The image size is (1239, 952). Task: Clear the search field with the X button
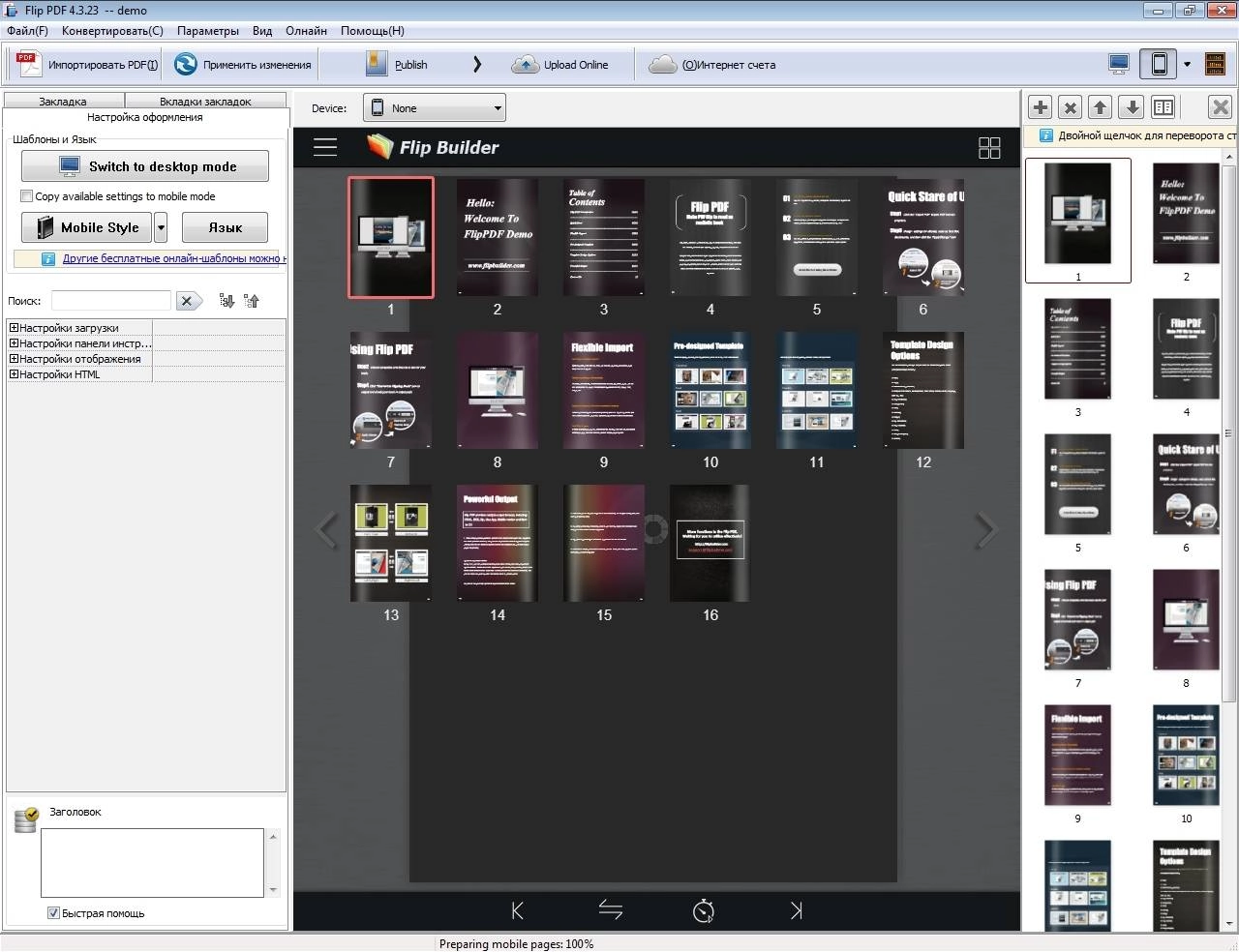click(x=188, y=301)
